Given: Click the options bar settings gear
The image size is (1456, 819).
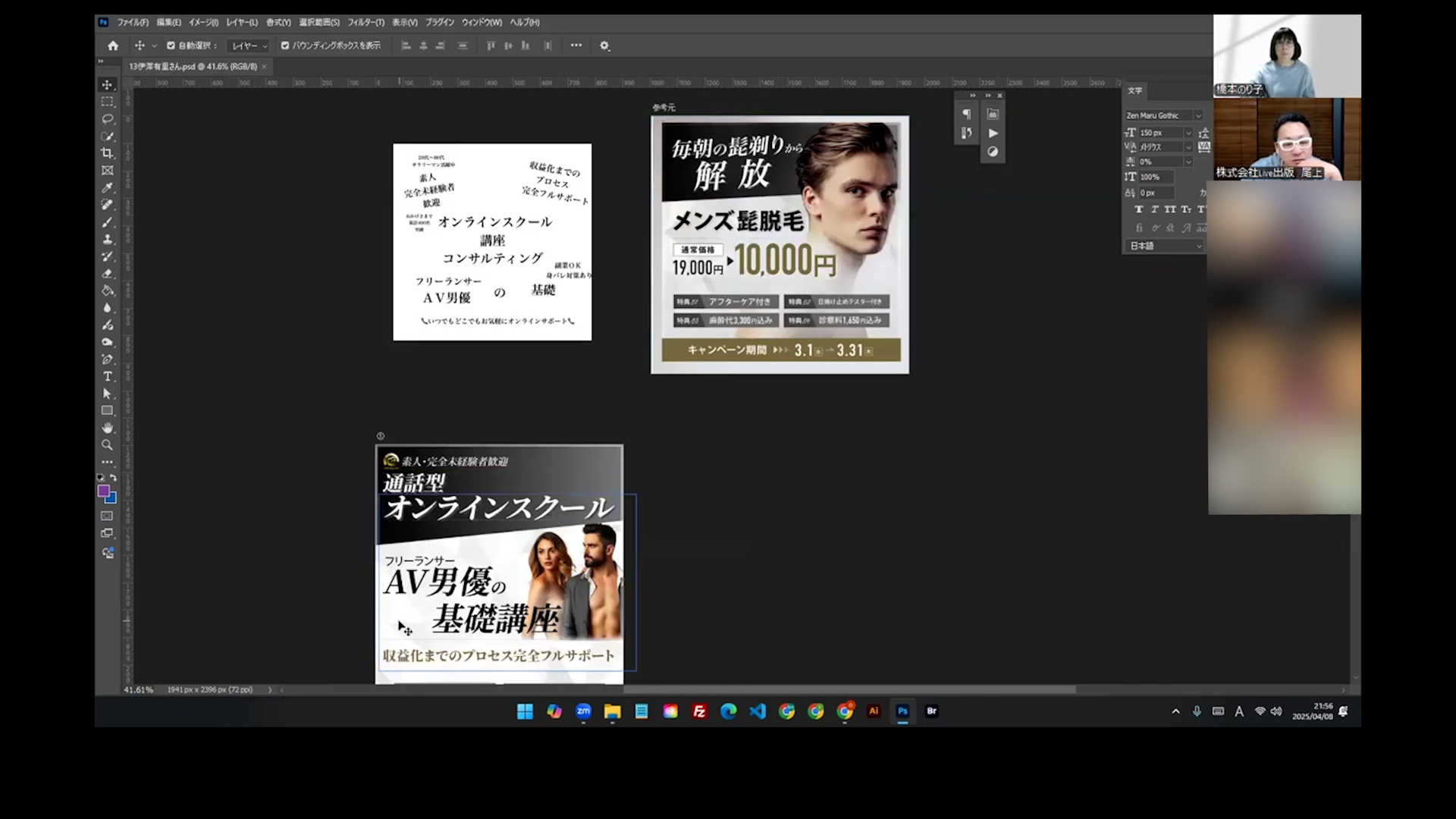Looking at the screenshot, I should pos(604,45).
